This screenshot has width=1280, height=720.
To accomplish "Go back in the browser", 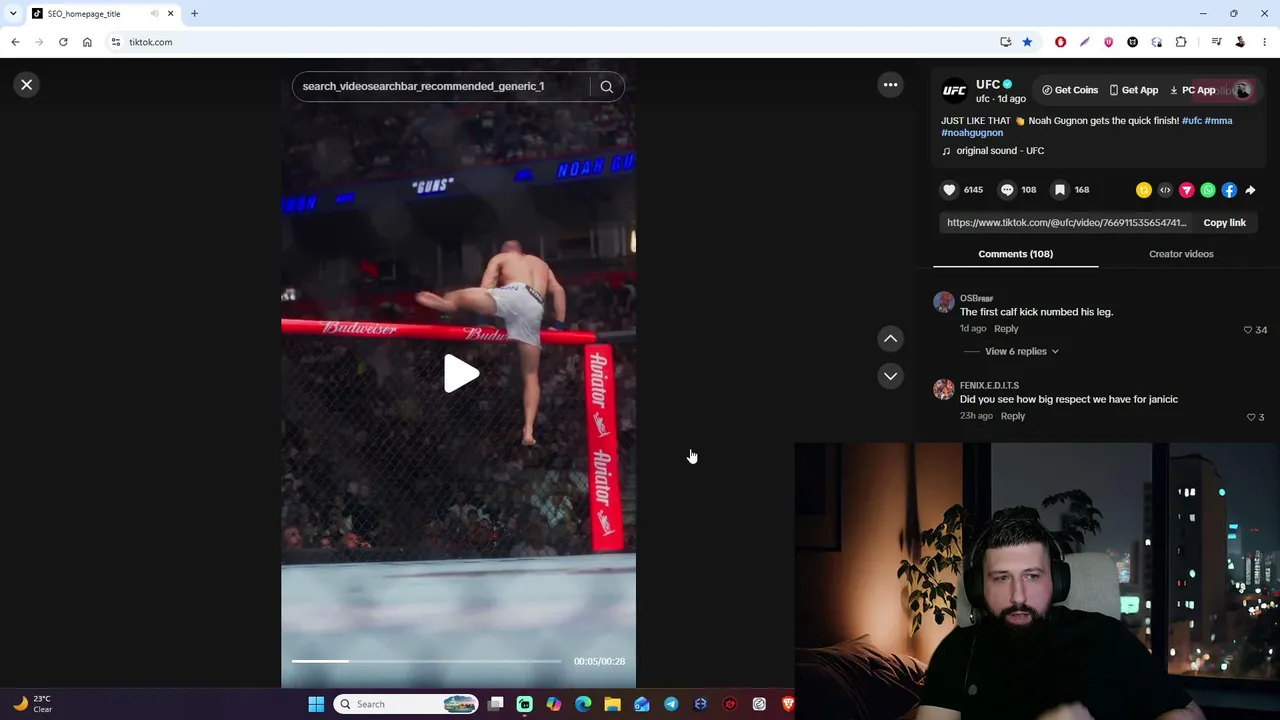I will coord(15,42).
